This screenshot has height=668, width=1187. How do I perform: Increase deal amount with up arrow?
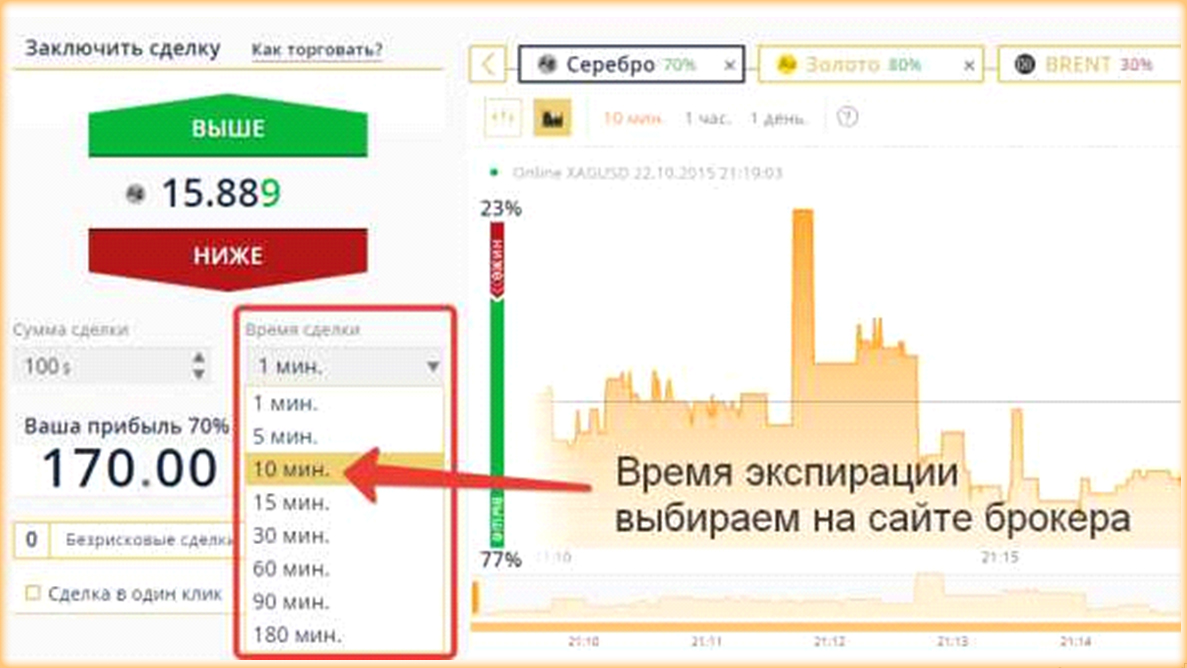[199, 358]
